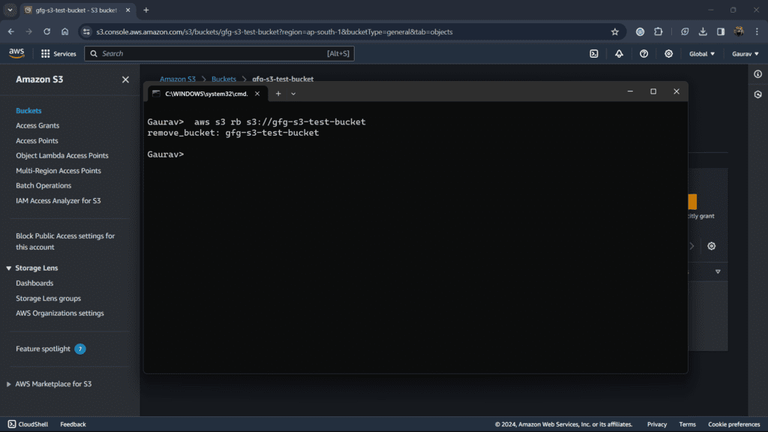Screen dimensions: 768x432
Task: Open AWS Organizations settings
Action: 60,313
